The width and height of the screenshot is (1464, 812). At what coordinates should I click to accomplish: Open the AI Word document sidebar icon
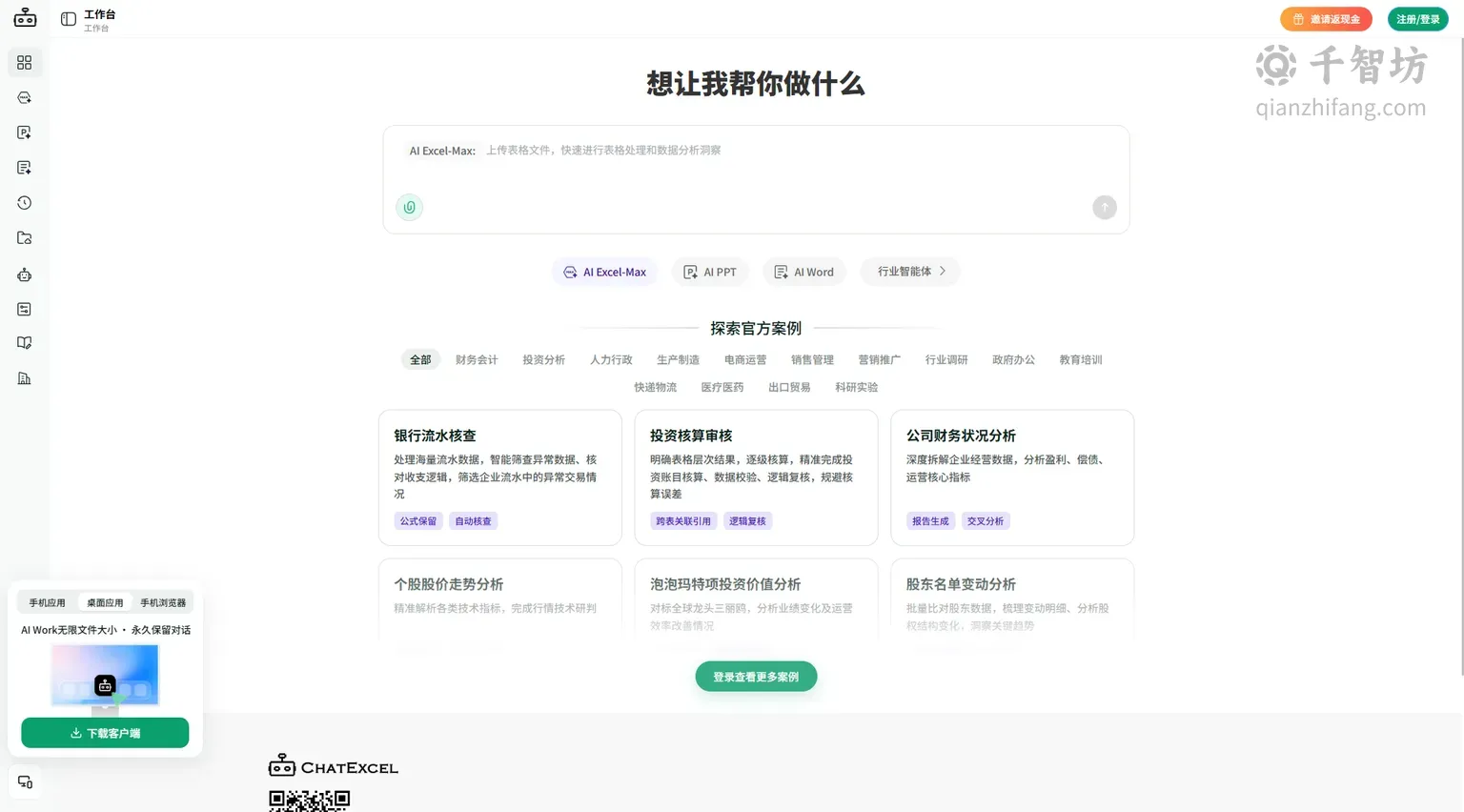coord(25,168)
